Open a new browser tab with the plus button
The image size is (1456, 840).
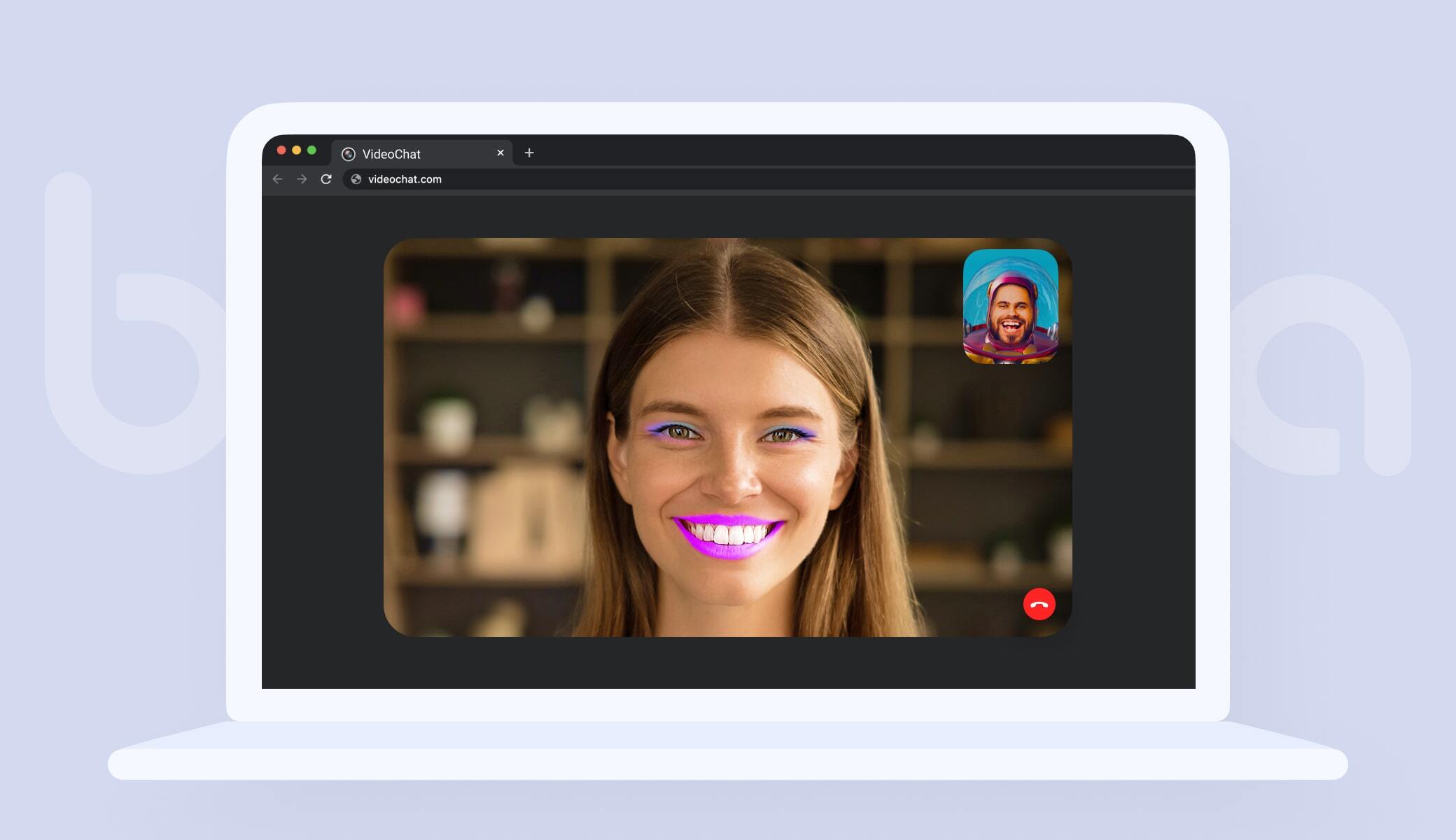coord(530,153)
